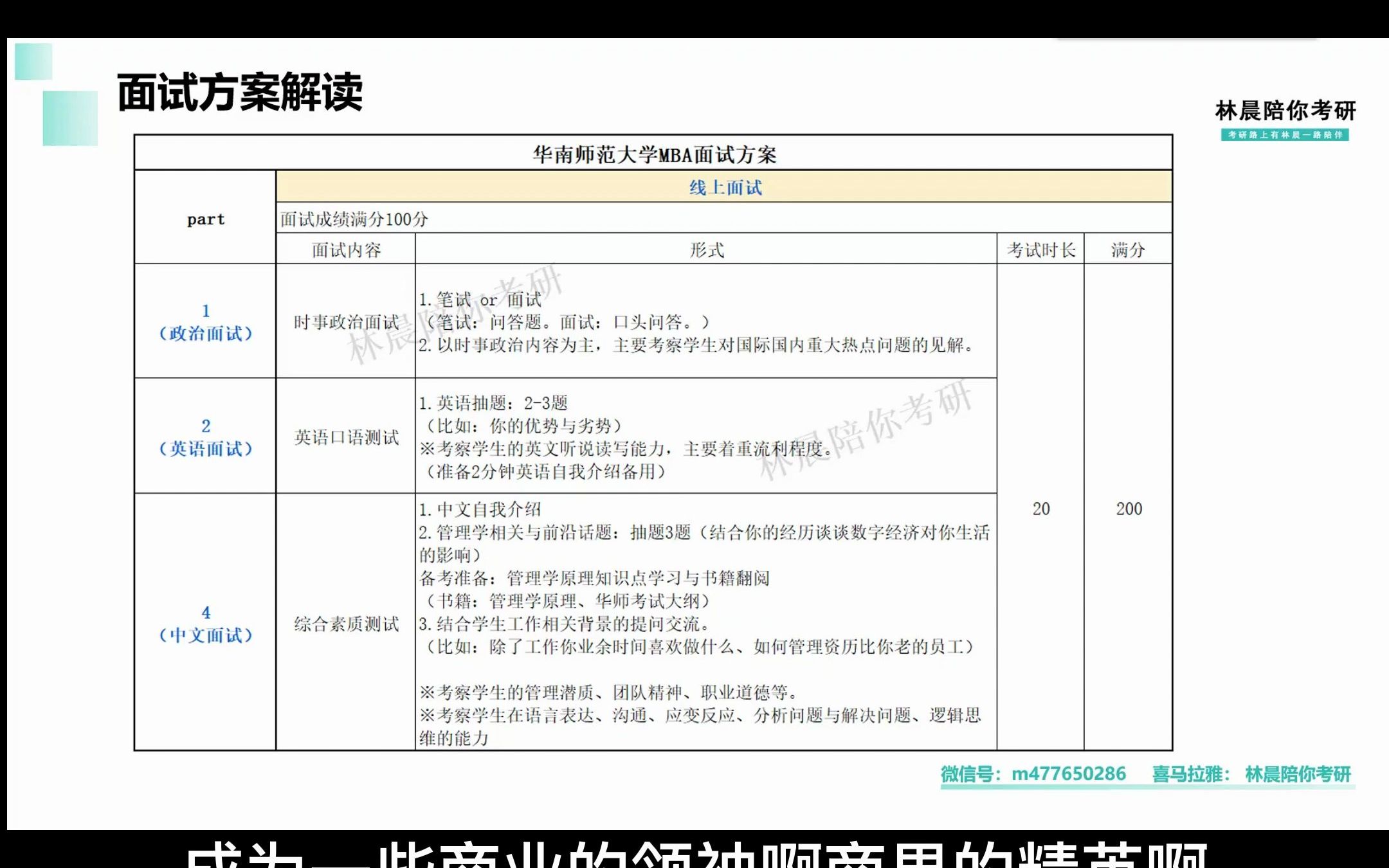Screen dimensions: 1389x868
Task: Click the 200 total score cell
Action: (1130, 510)
